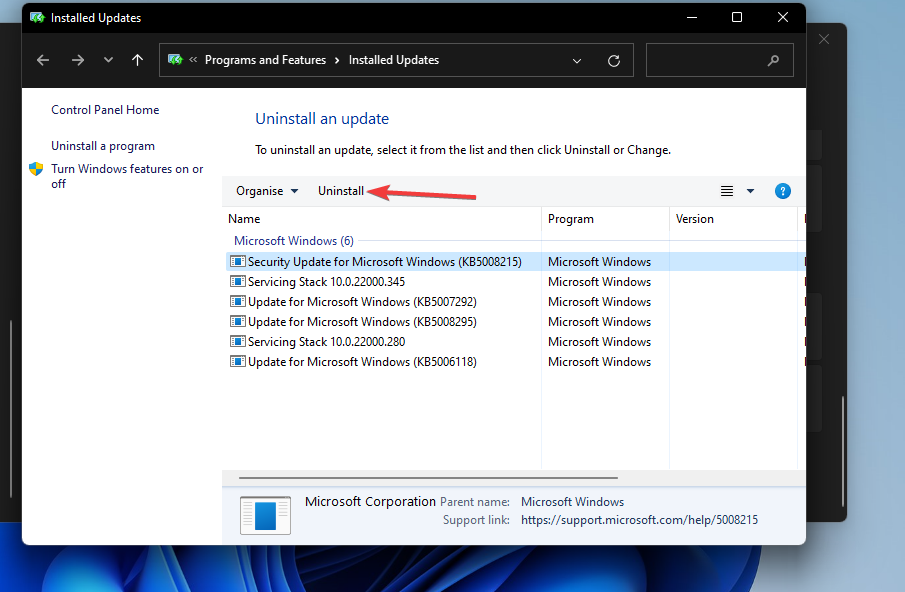Refresh the Installed Updates list
Viewport: 905px width, 592px height.
click(x=613, y=60)
